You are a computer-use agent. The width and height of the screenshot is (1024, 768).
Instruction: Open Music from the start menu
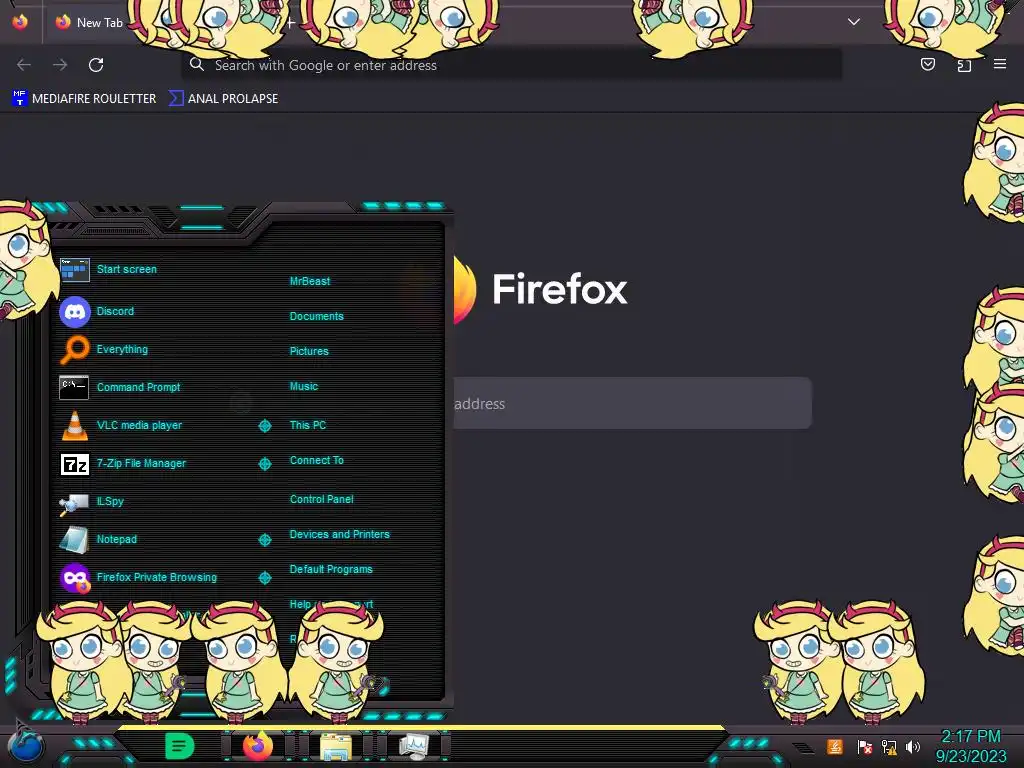(304, 387)
